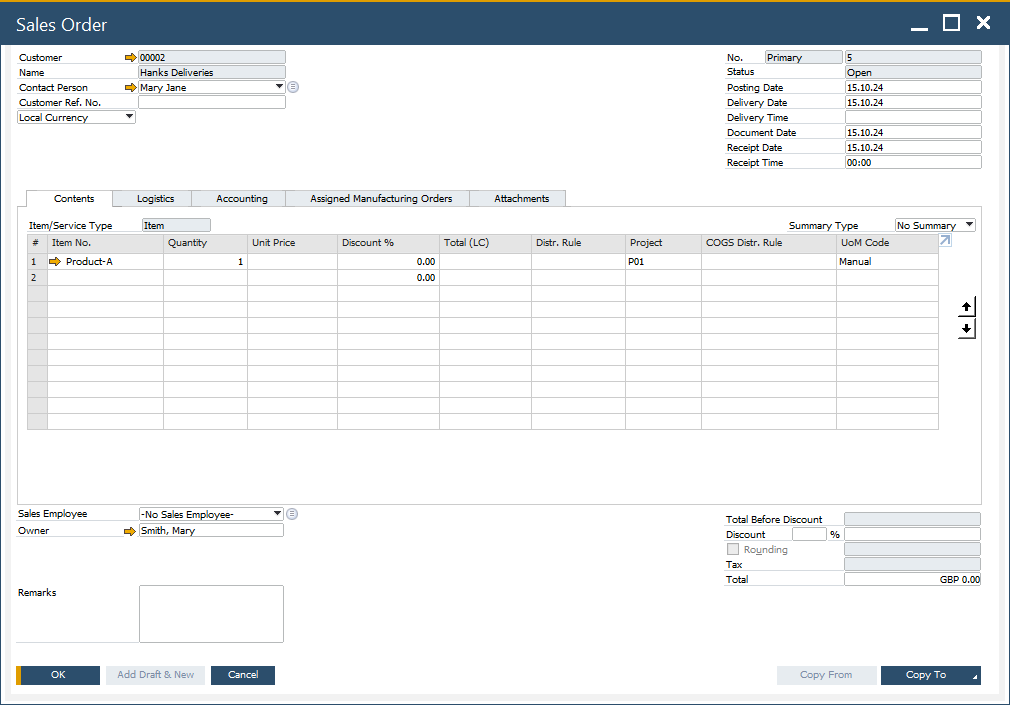Open the Sales Employee dropdown
1010x705 pixels.
click(278, 513)
